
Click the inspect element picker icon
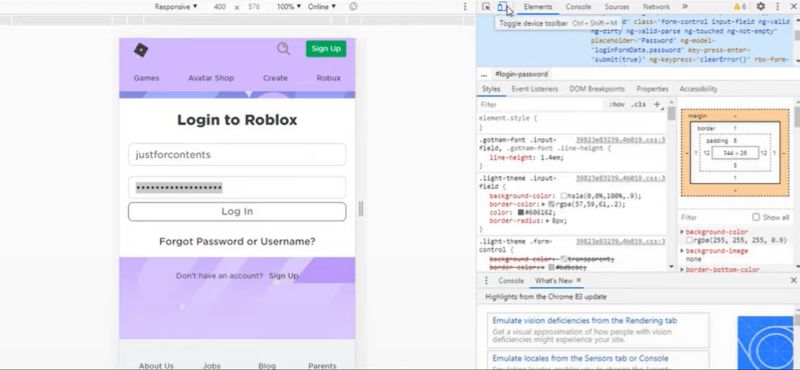pos(486,7)
